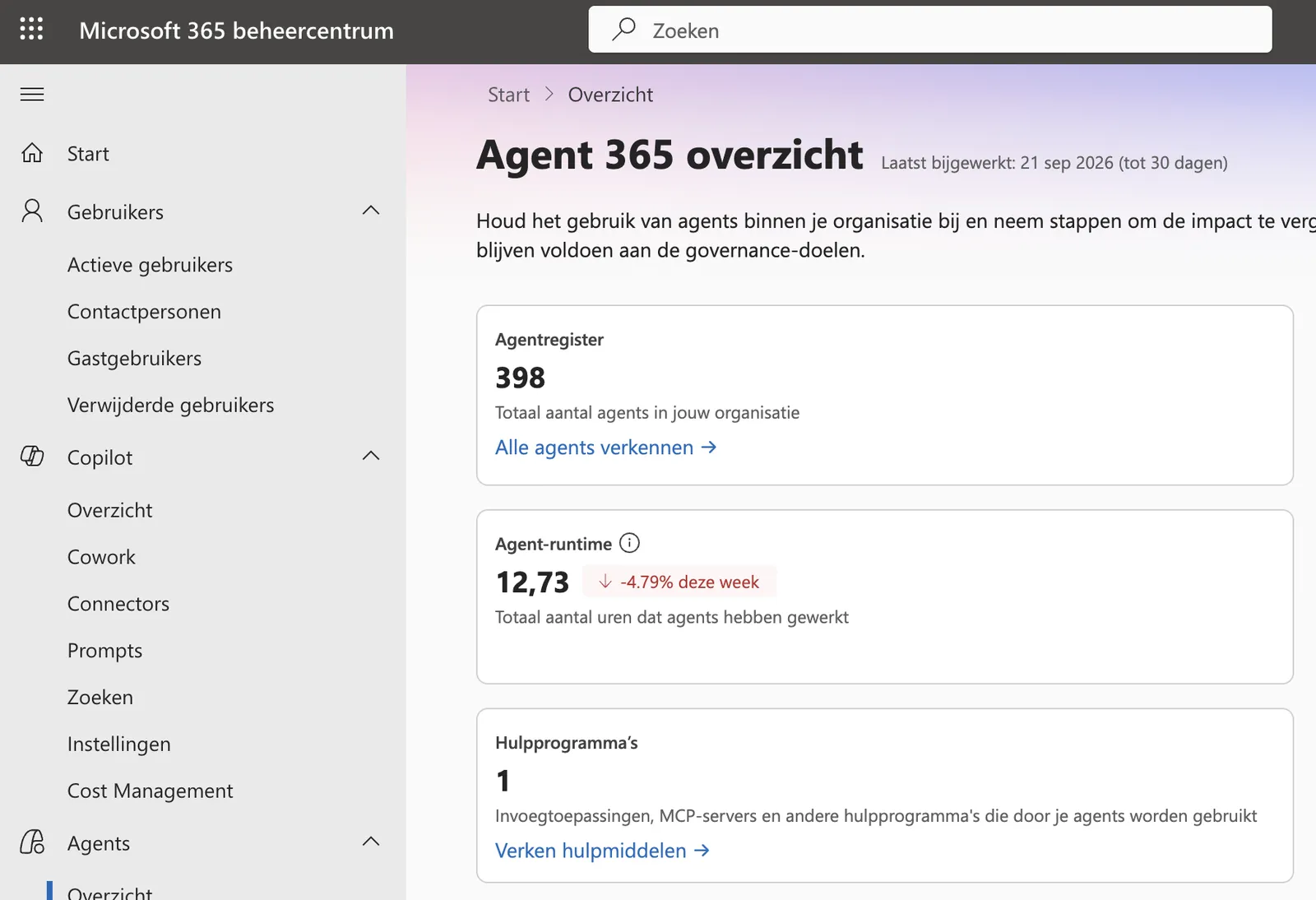Open Cost Management page
The width and height of the screenshot is (1316, 900).
[x=150, y=791]
